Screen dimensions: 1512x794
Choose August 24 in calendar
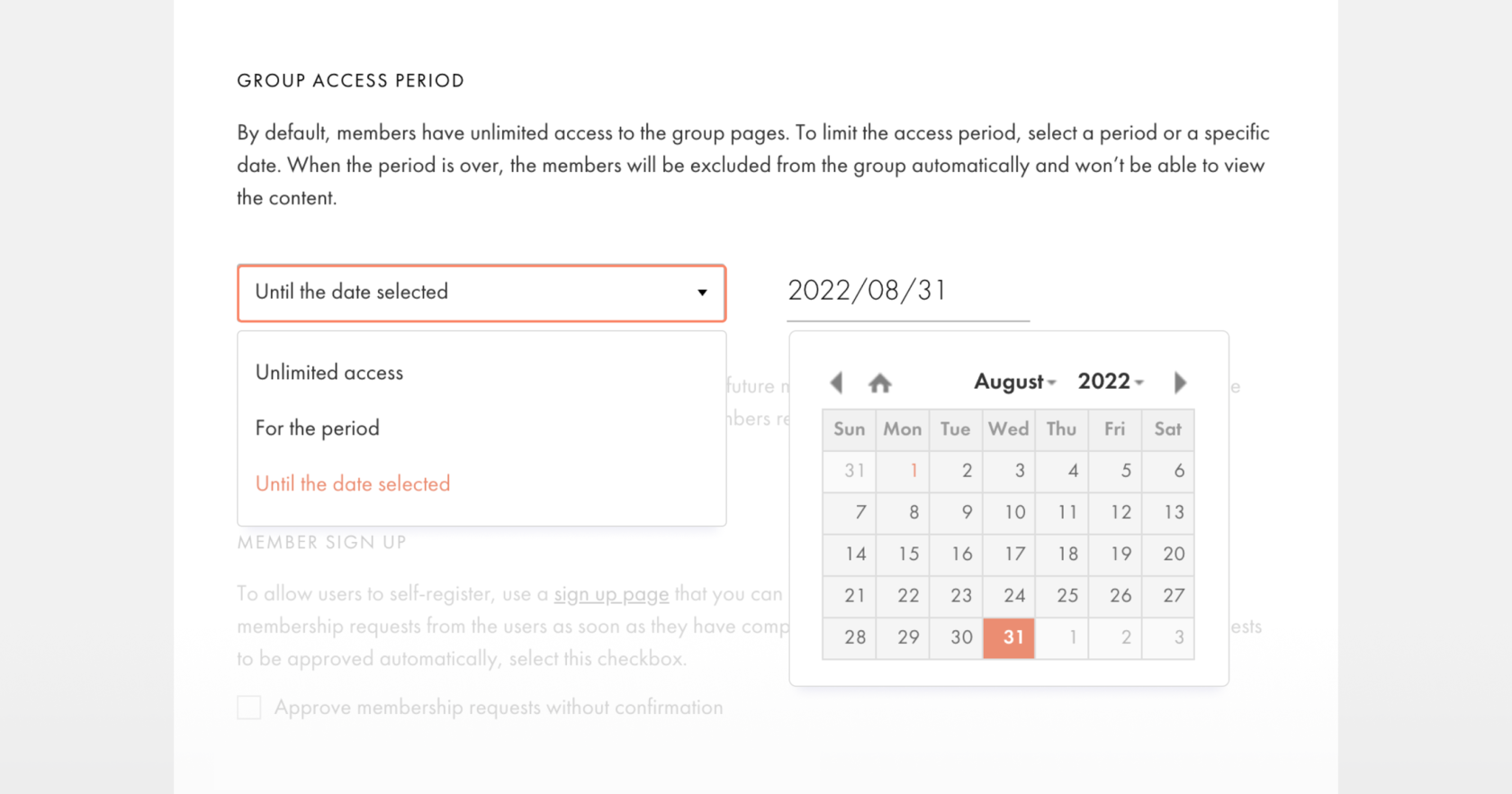(x=1009, y=595)
